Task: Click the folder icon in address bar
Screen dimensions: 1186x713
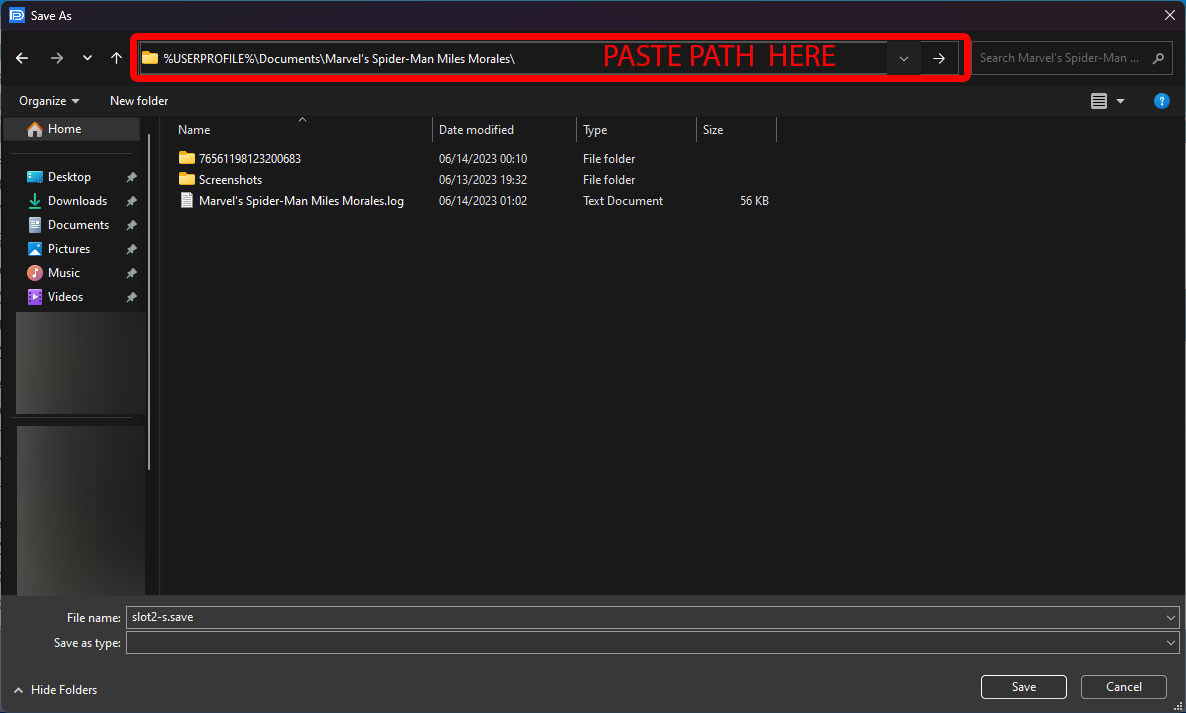Action: click(150, 58)
